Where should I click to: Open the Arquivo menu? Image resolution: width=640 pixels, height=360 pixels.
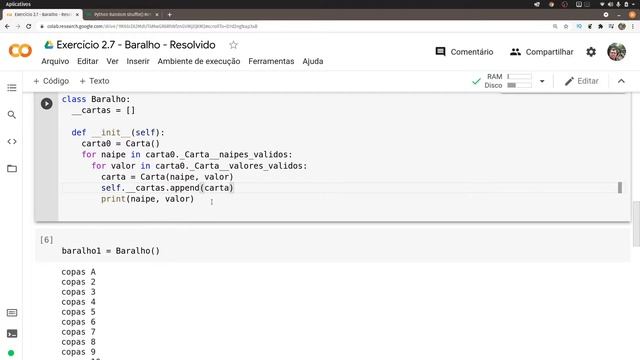coord(55,61)
